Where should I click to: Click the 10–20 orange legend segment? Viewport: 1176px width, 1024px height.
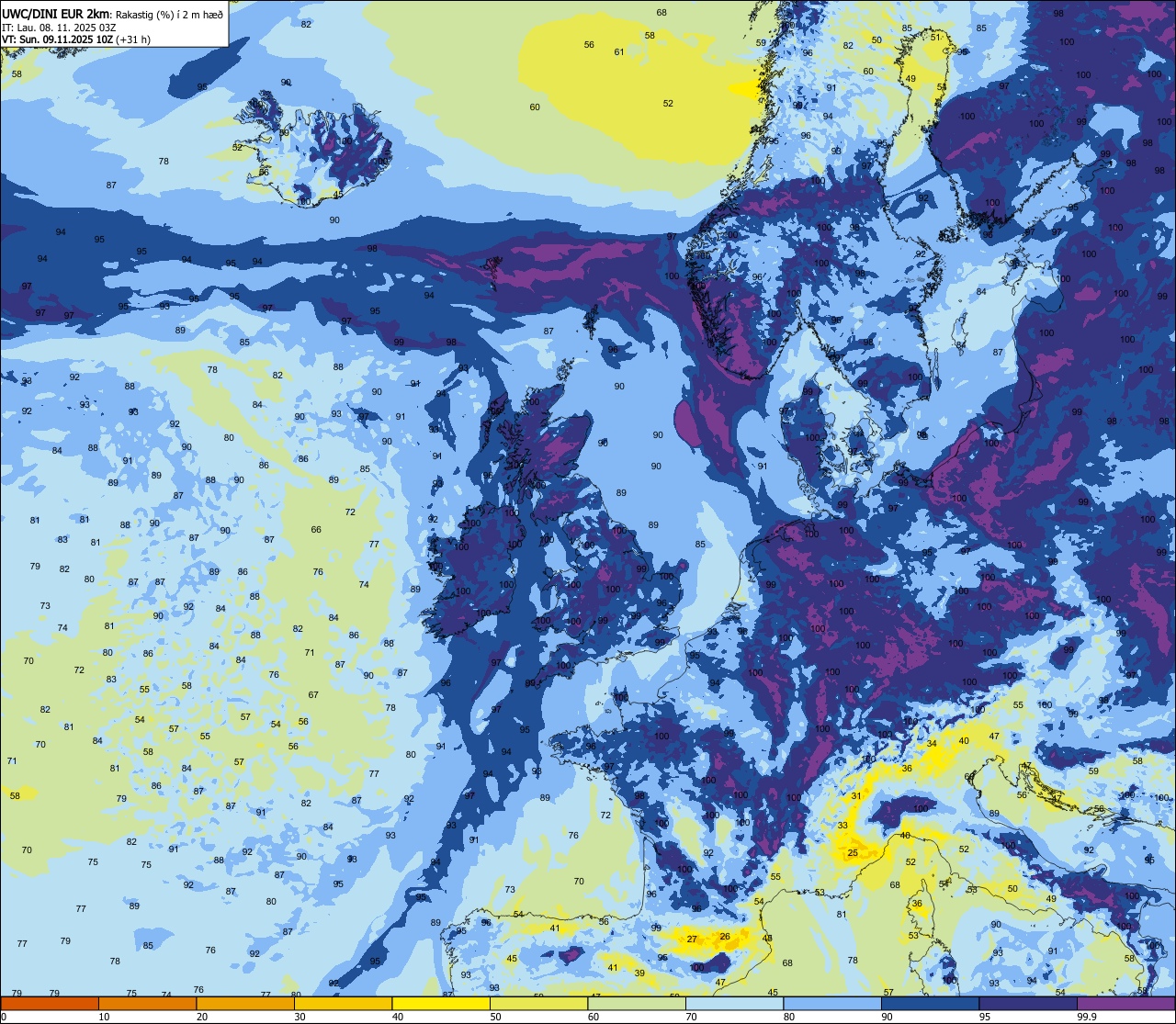[x=147, y=1003]
